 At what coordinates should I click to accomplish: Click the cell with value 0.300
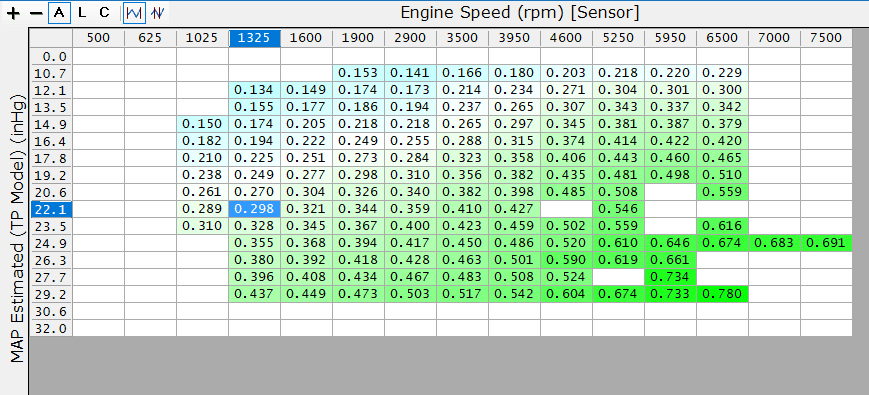coord(723,90)
